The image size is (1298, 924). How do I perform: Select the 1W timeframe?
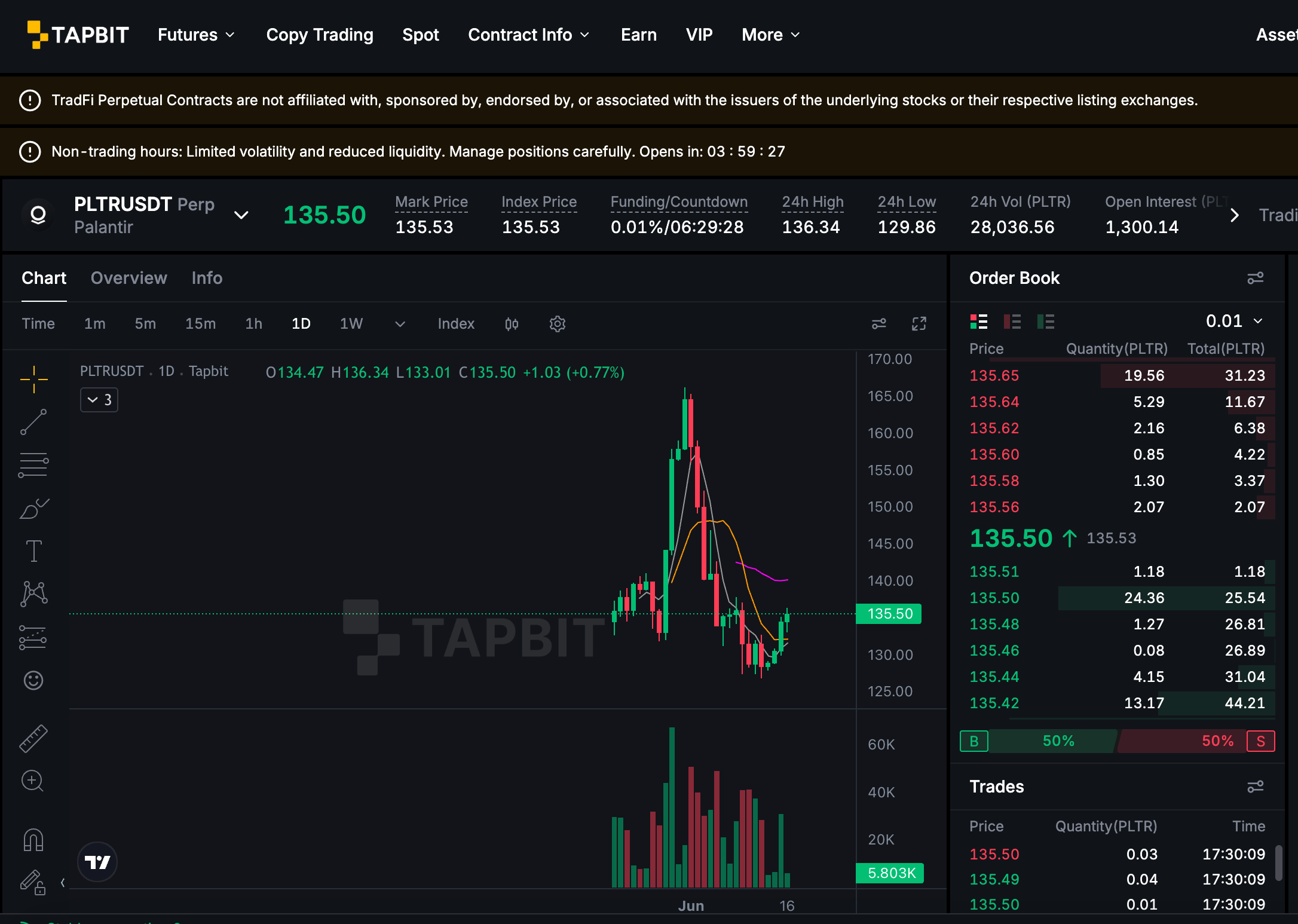351,324
